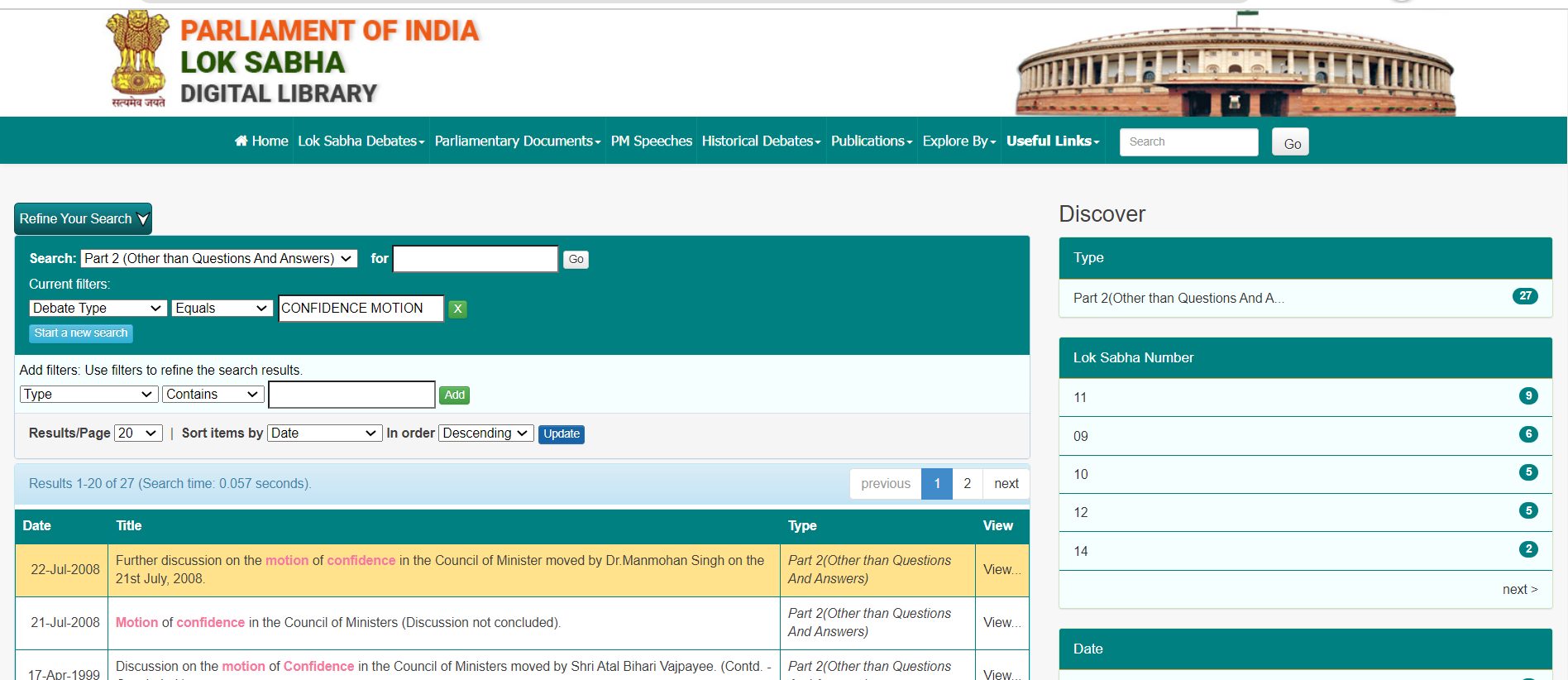Click the Parliament building banner image
Viewport: 1568px width, 680px height.
pyautogui.click(x=1236, y=64)
